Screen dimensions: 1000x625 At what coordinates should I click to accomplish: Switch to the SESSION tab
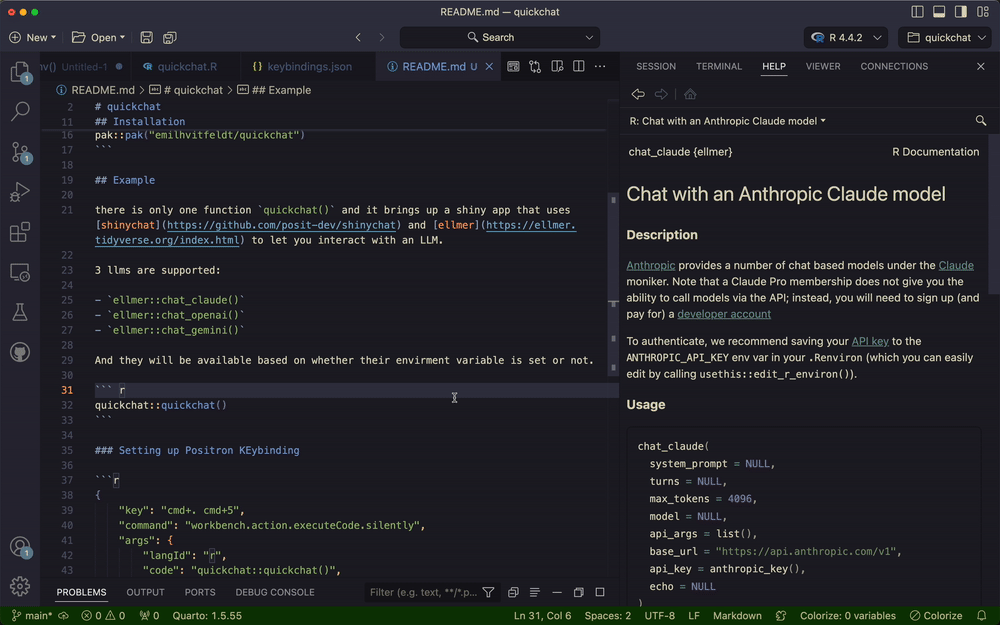pyautogui.click(x=656, y=66)
